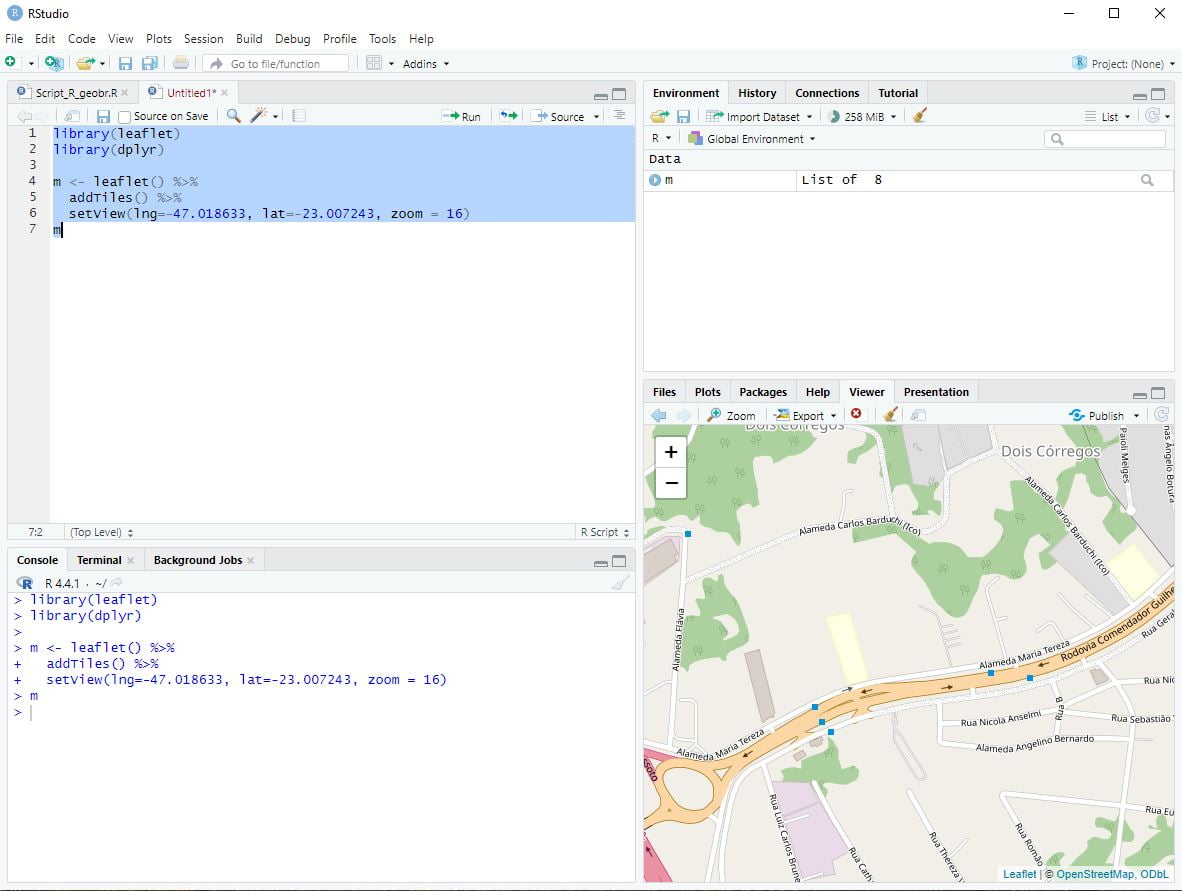The width and height of the screenshot is (1182, 891).
Task: Expand the m list object
Action: coord(654,180)
